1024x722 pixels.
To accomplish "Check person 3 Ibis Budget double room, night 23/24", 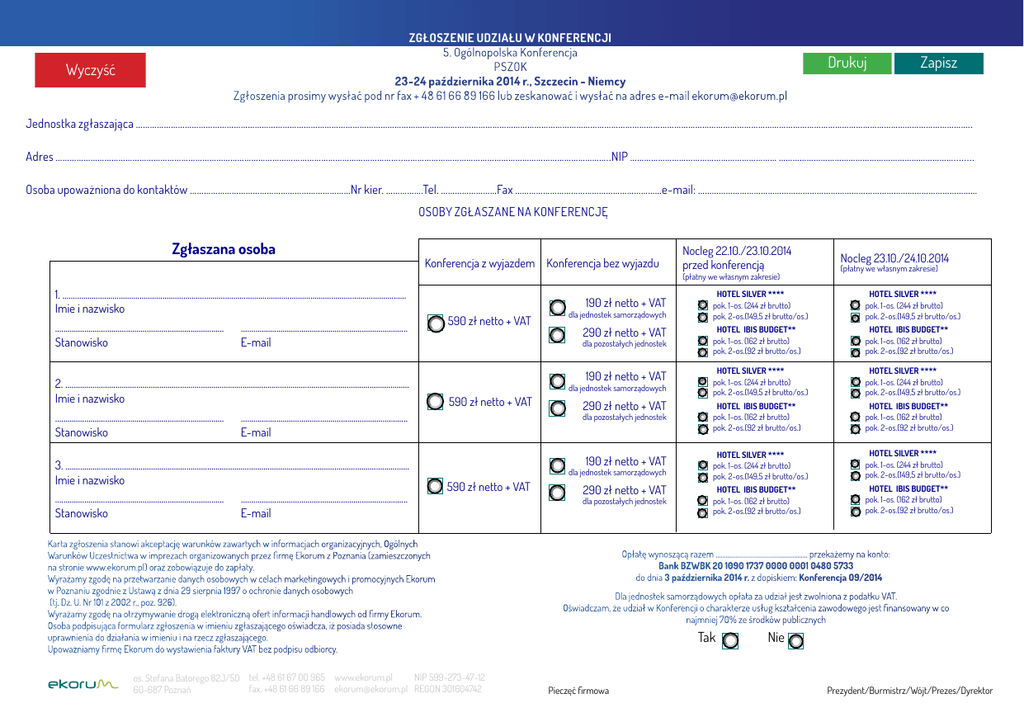I will [x=855, y=511].
